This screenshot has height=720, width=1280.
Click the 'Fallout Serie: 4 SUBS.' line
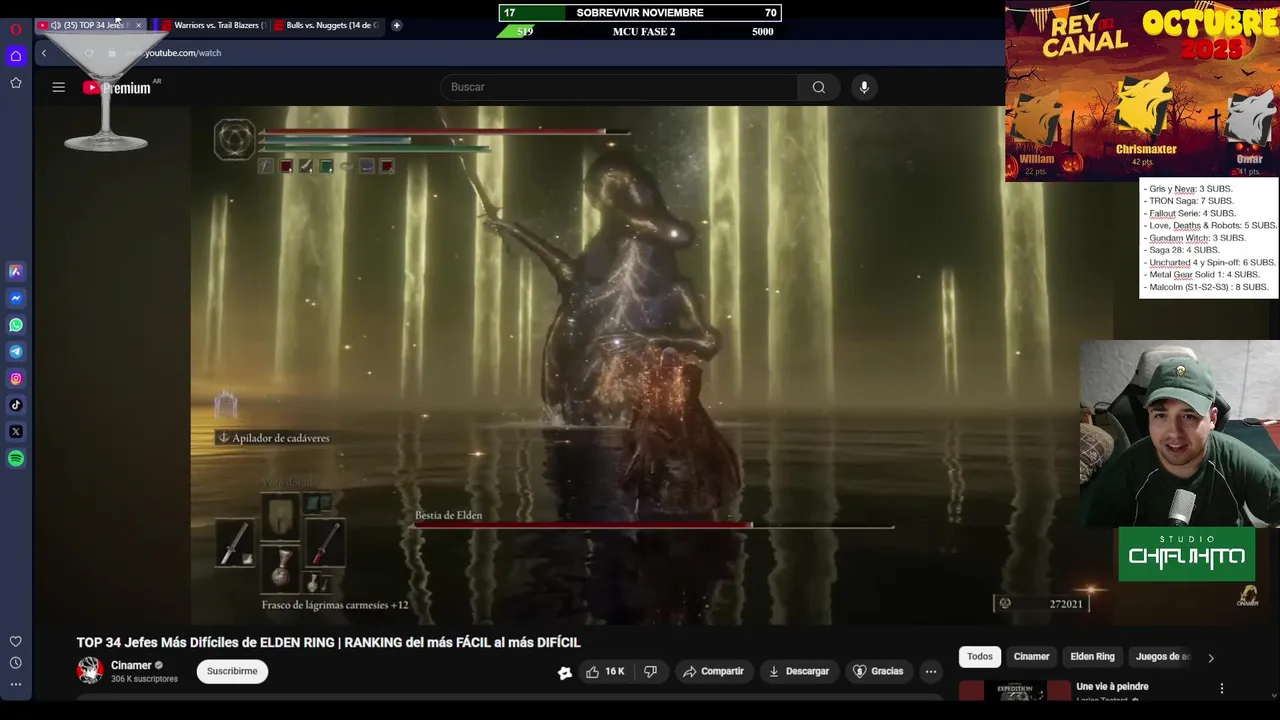tap(1190, 213)
